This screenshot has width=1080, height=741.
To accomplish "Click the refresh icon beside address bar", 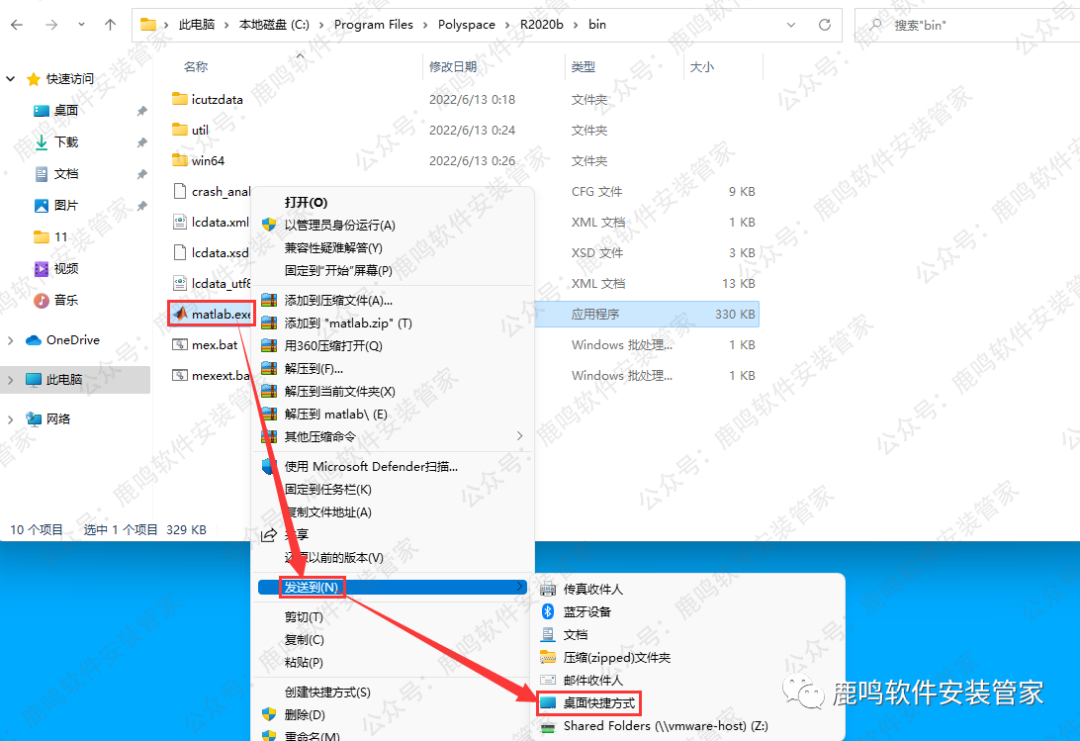I will (x=824, y=24).
